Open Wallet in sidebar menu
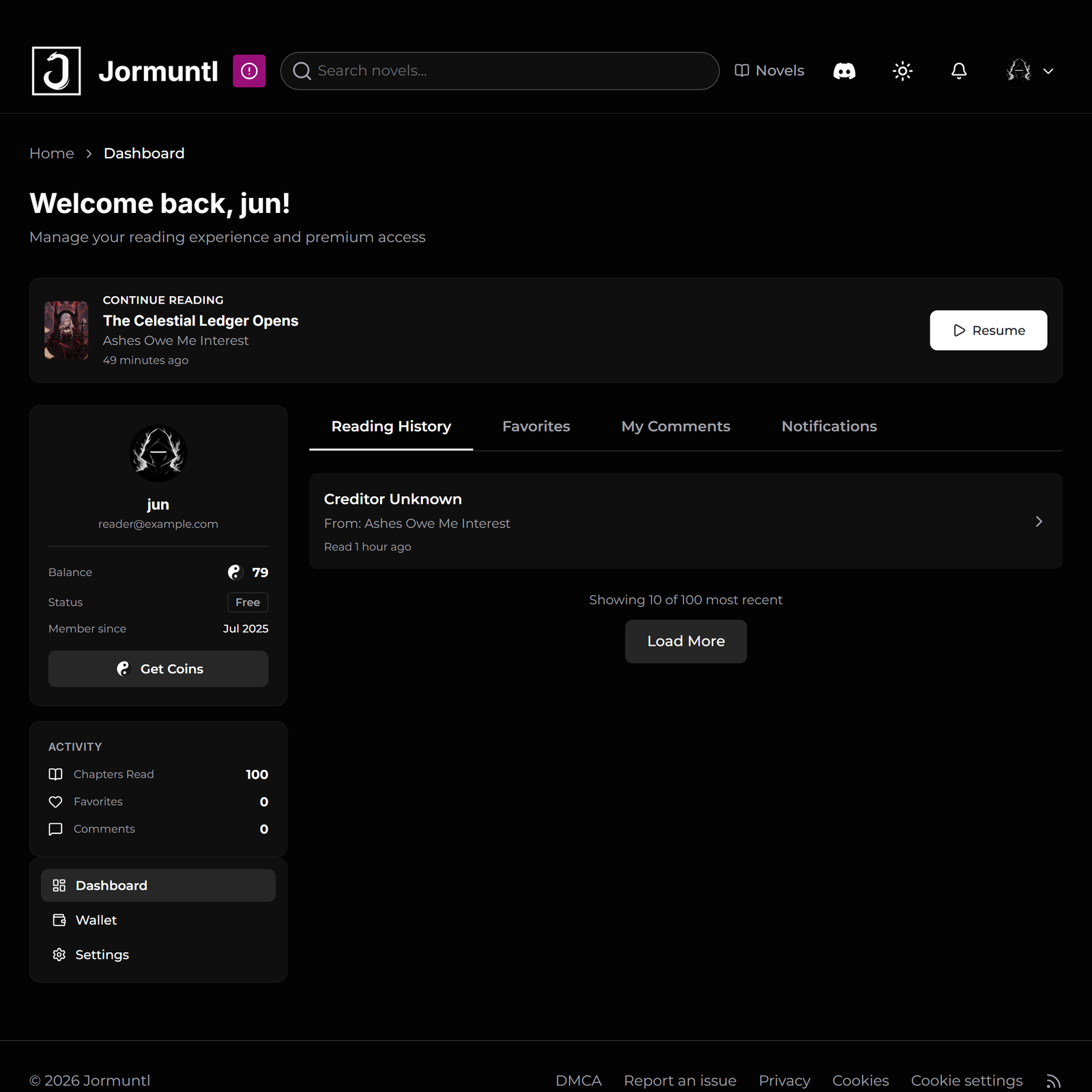Image resolution: width=1092 pixels, height=1092 pixels. [158, 920]
